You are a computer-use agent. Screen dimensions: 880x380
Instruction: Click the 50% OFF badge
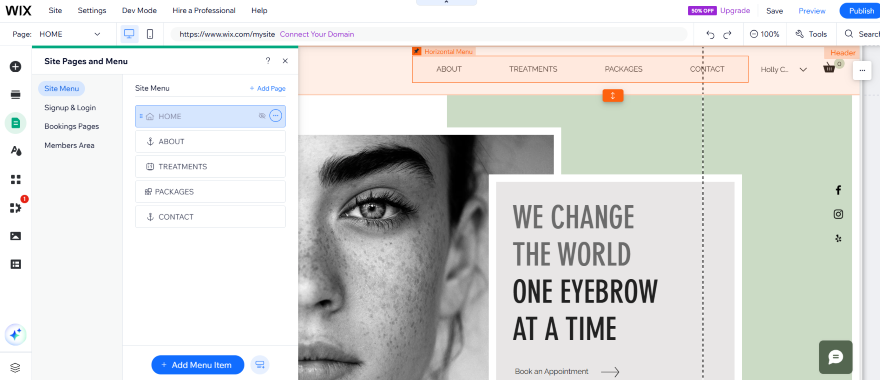point(702,11)
